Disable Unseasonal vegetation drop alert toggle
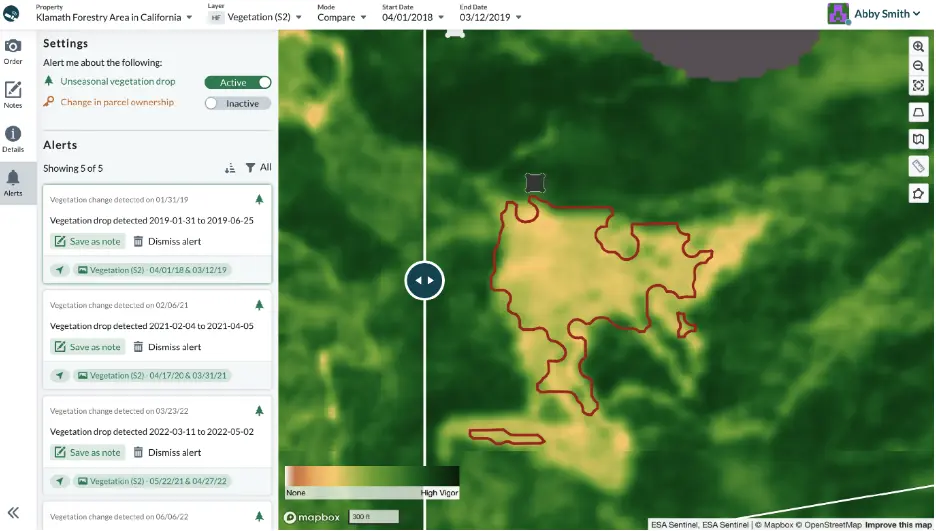Viewport: 936px width, 531px height. point(238,82)
